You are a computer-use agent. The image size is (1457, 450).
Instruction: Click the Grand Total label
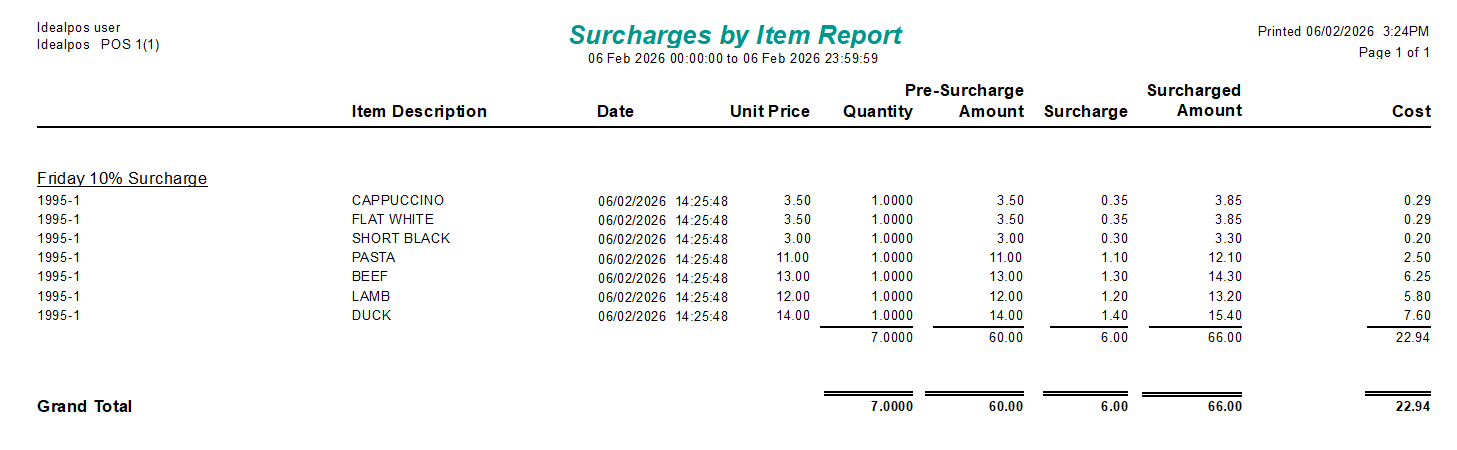84,406
